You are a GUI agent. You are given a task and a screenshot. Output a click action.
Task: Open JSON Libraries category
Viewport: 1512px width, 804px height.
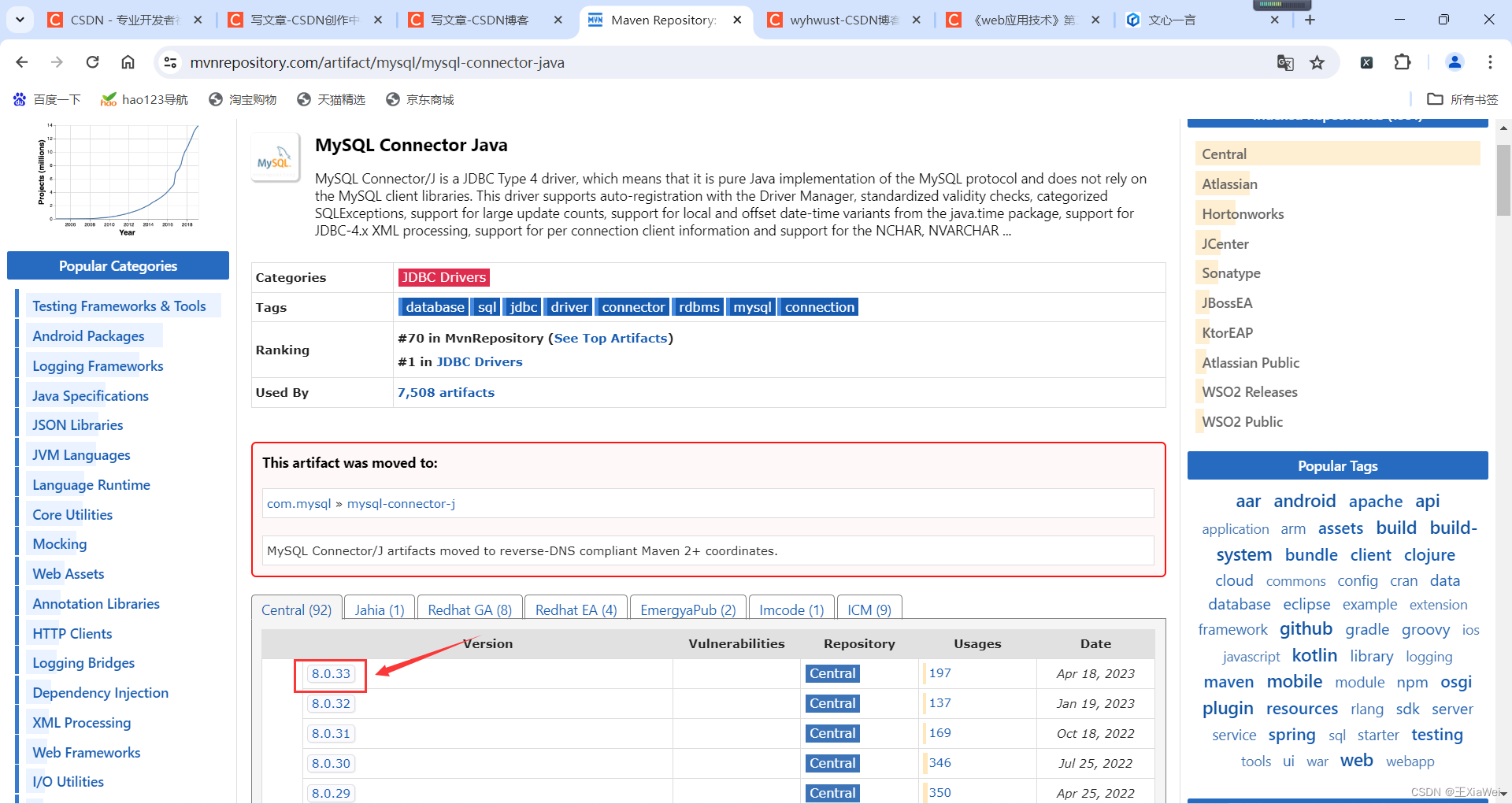[x=78, y=425]
